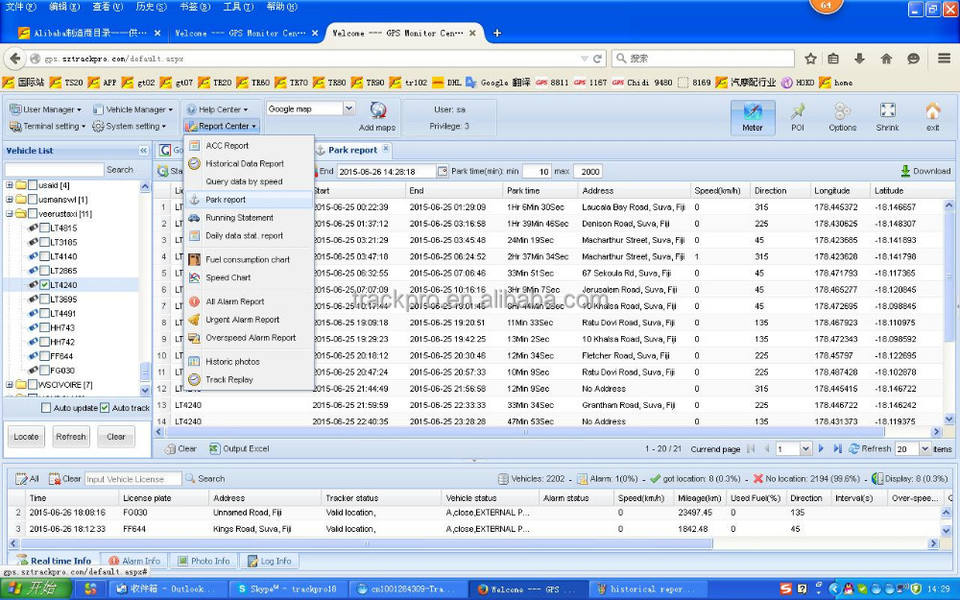Open the Google map dropdown
Screen dimensions: 960x600
(x=348, y=109)
